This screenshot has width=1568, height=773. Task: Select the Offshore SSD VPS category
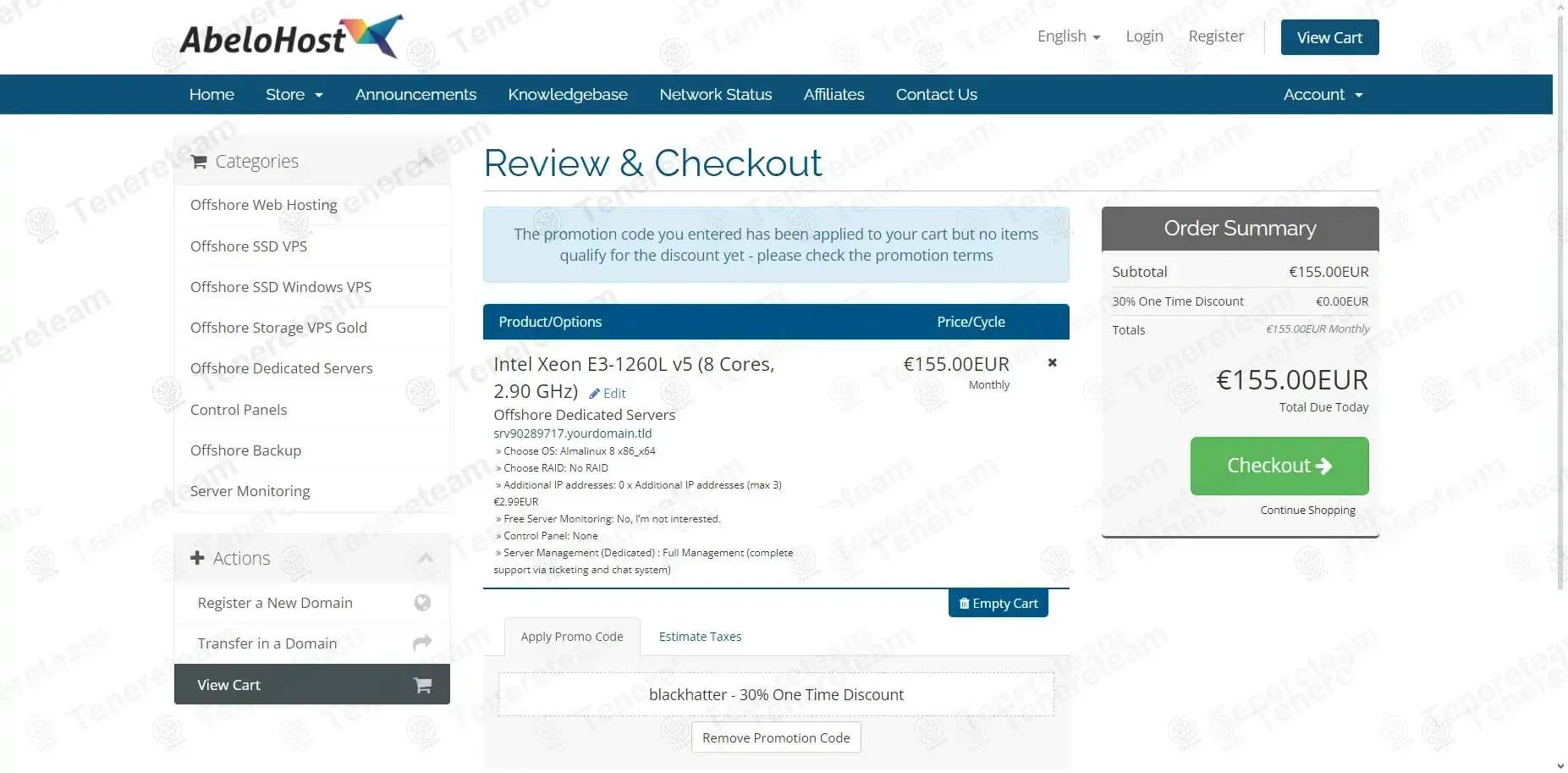pos(311,246)
